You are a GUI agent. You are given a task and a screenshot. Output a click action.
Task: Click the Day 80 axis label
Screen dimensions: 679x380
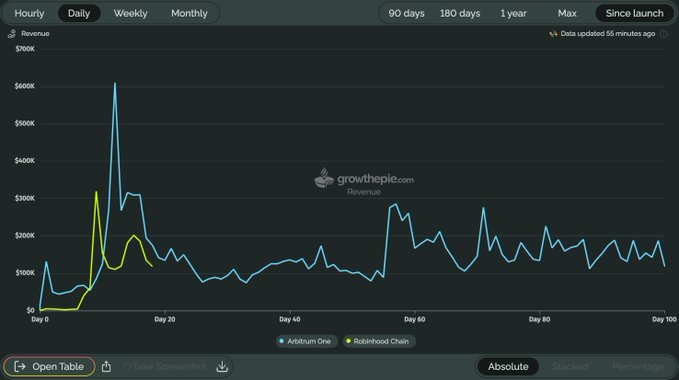(540, 319)
